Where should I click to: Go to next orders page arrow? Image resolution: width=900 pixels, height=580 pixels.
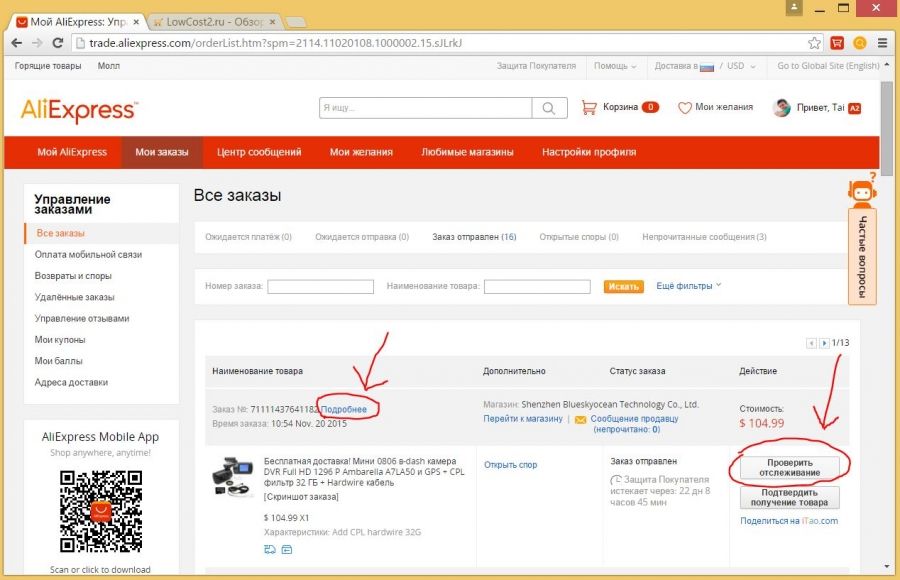(x=824, y=343)
